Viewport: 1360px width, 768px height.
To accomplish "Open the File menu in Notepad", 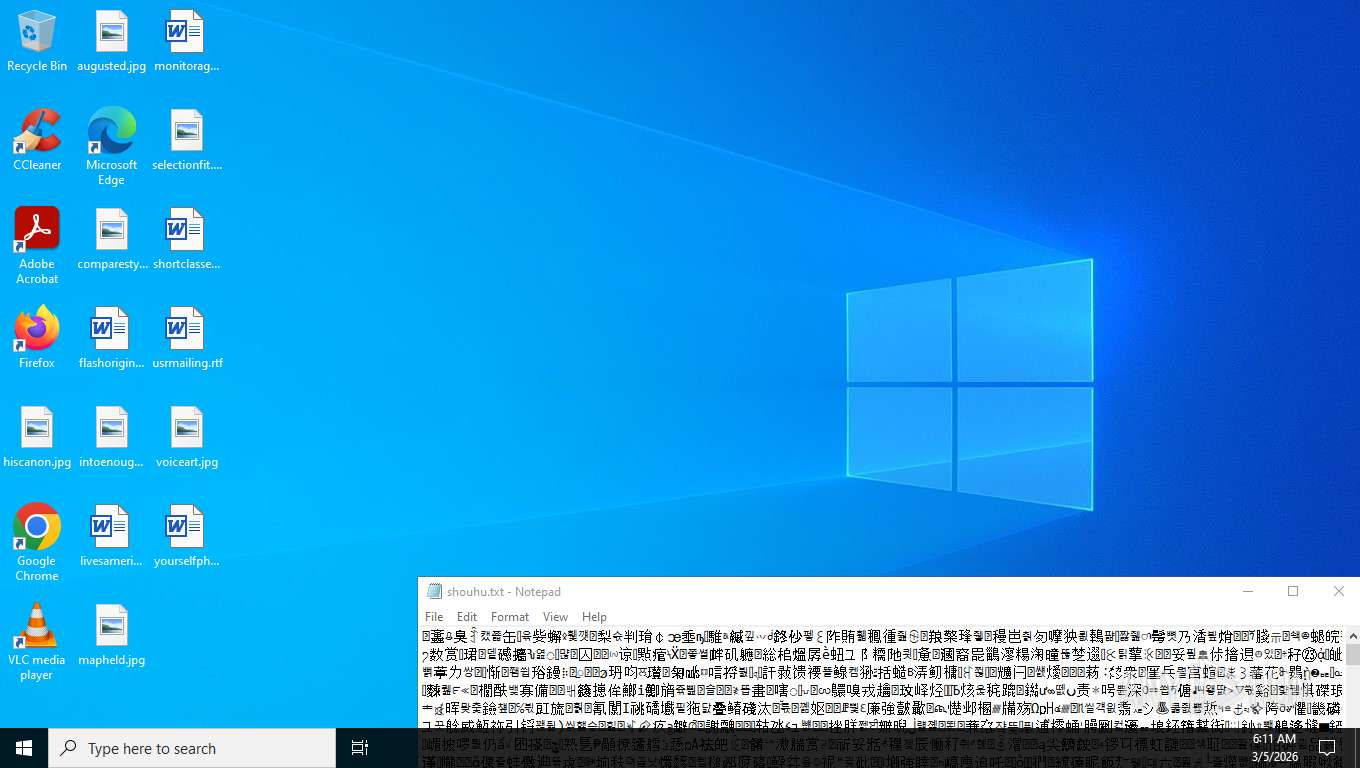I will point(434,617).
